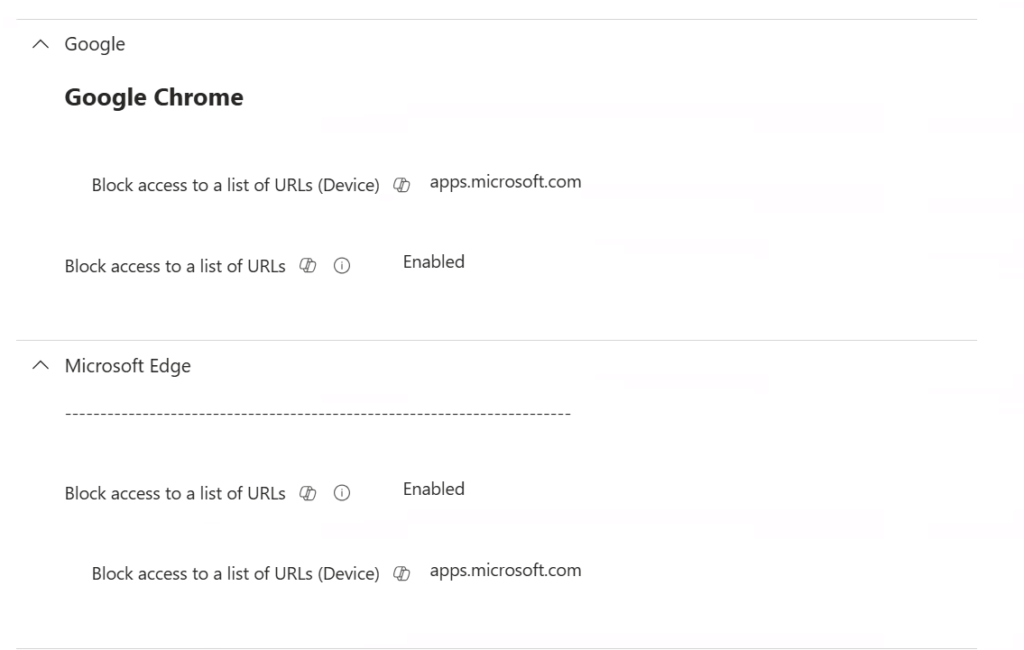Click the Google section header label

pyautogui.click(x=95, y=44)
